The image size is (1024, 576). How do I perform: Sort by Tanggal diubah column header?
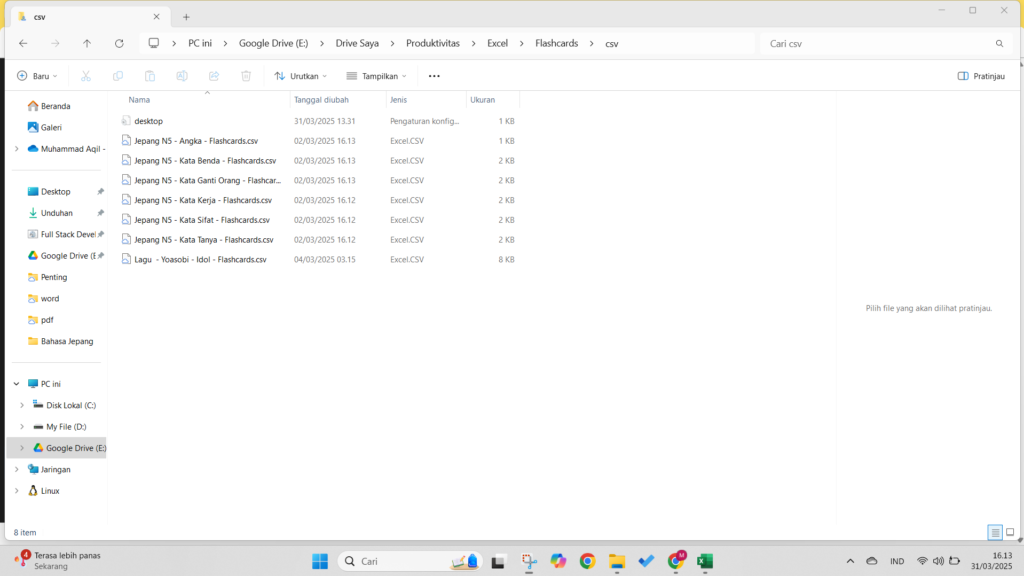pos(321,100)
